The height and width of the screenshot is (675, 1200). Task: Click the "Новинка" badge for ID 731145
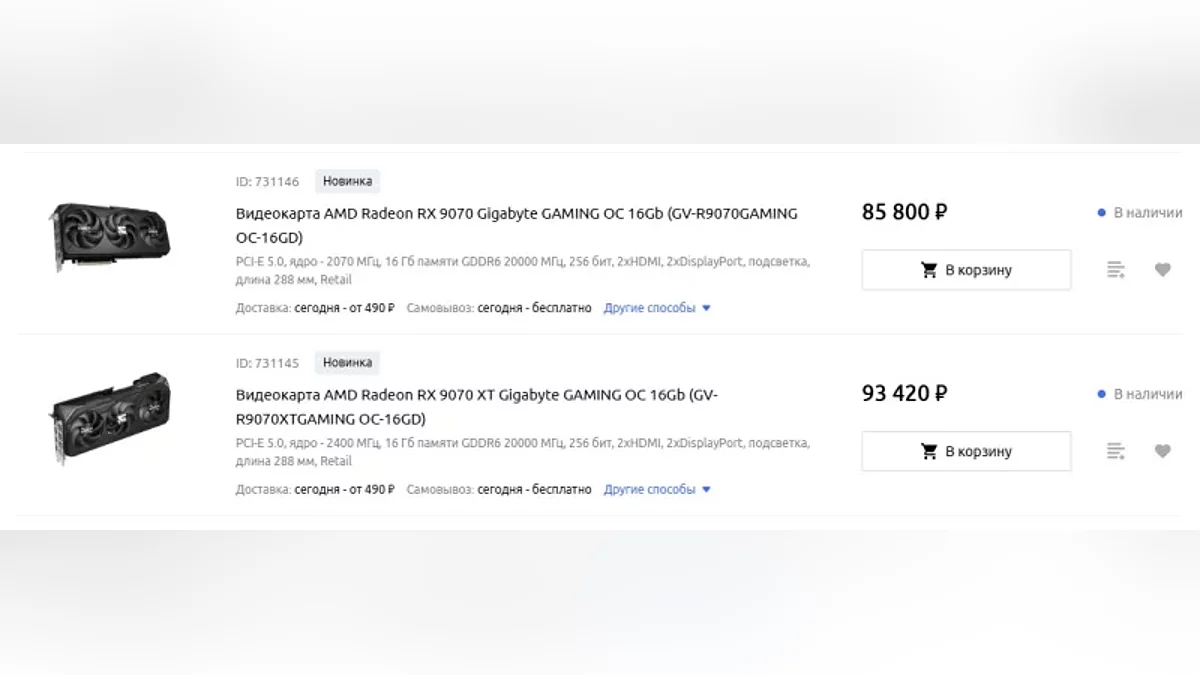pos(347,363)
